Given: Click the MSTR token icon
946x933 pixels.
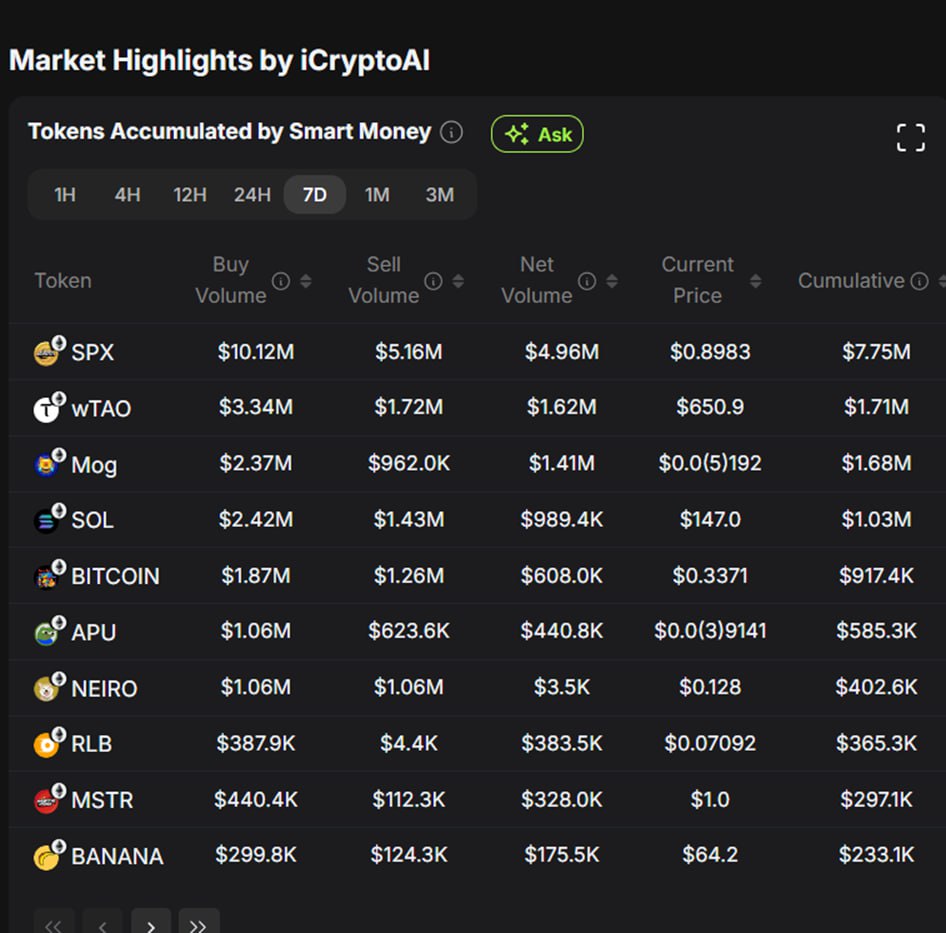Looking at the screenshot, I should (48, 799).
